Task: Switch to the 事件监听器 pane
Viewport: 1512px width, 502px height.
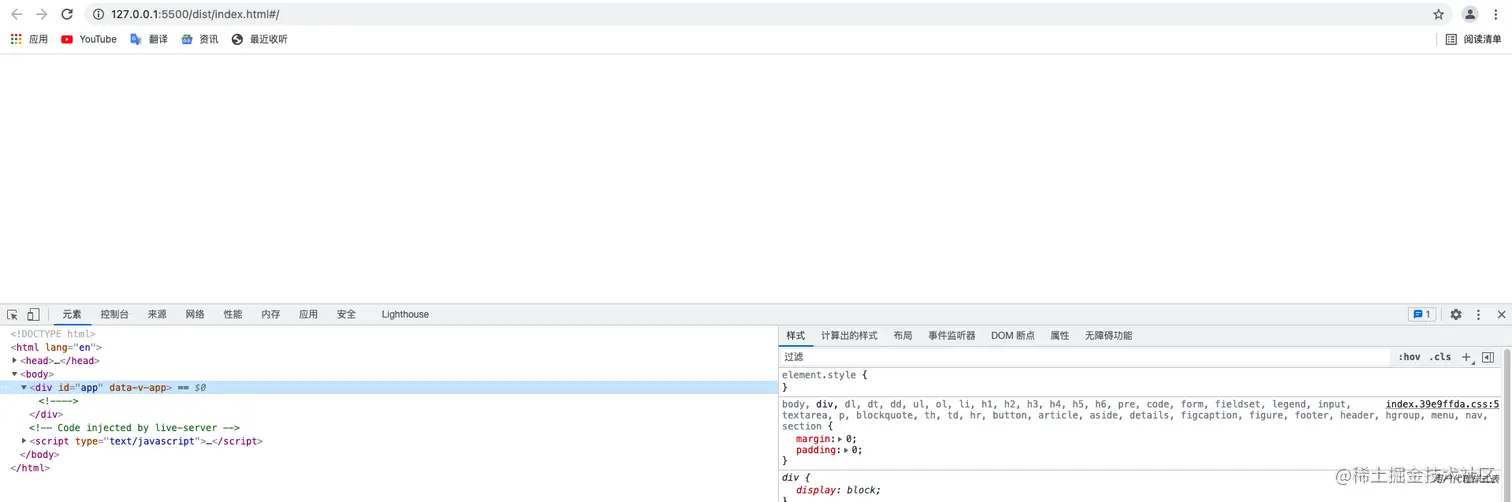Action: pyautogui.click(x=951, y=336)
